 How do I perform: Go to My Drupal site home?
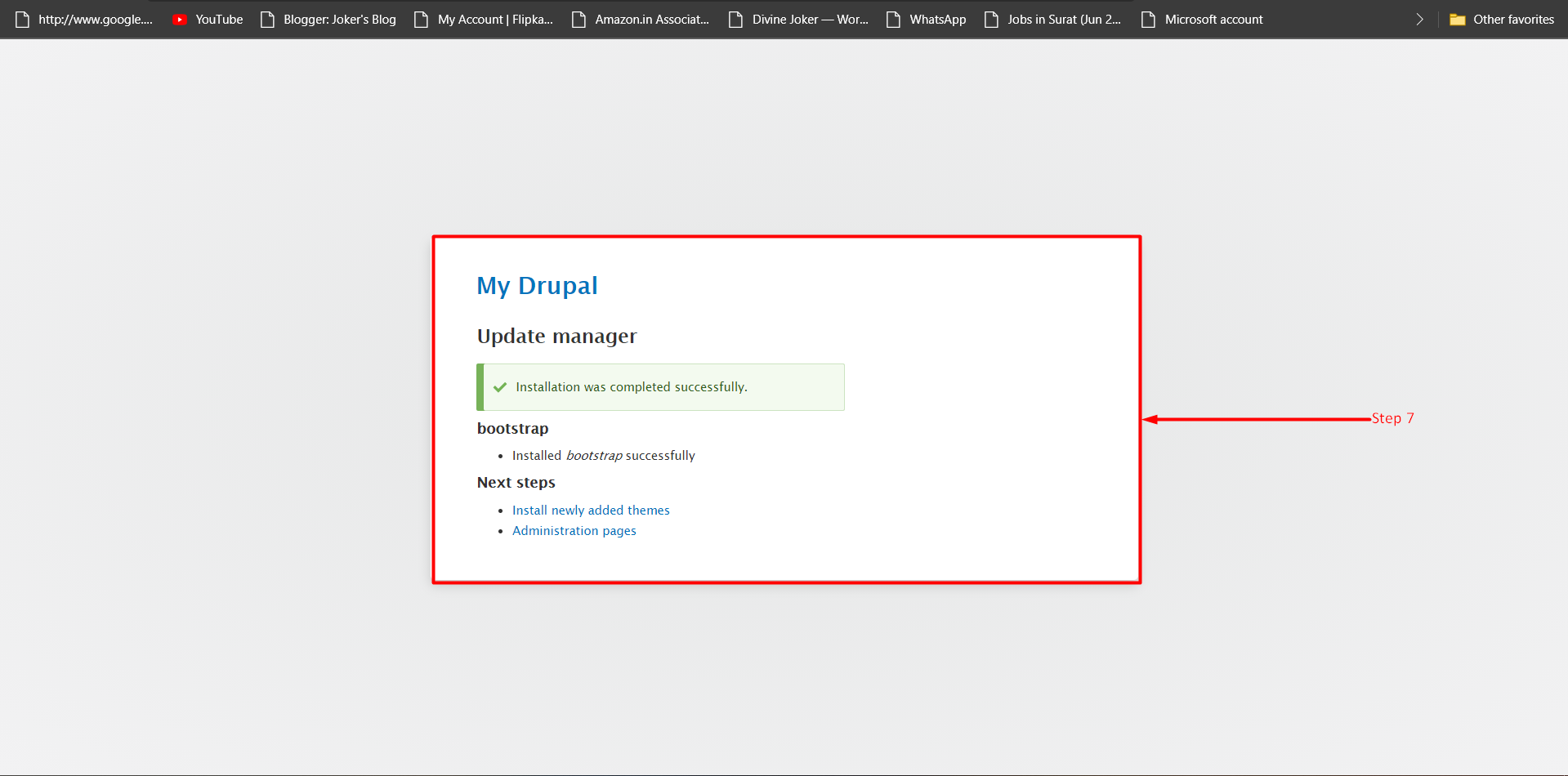point(537,286)
